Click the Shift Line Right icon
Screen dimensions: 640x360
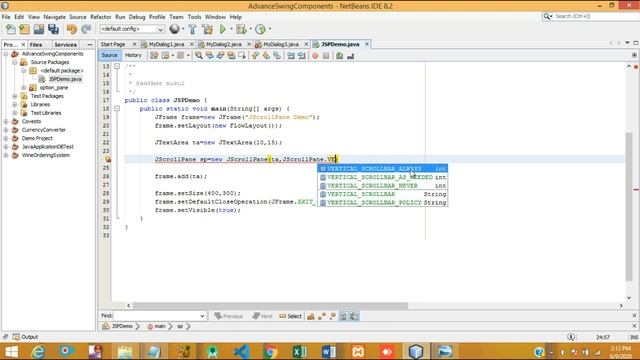302,56
